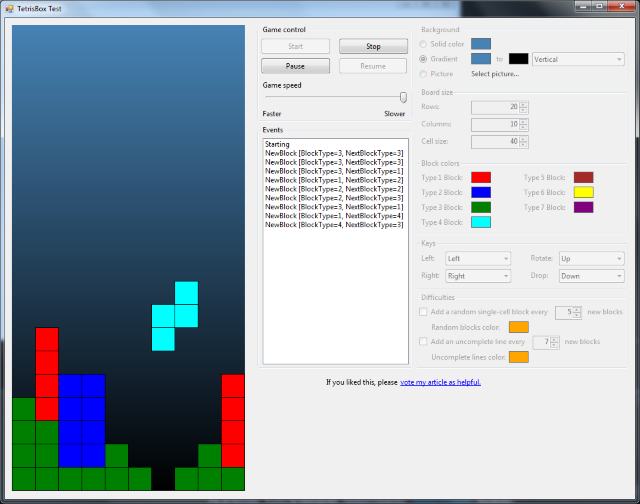Click the green Type 3 Block swatch
The width and height of the screenshot is (640, 504).
(481, 207)
